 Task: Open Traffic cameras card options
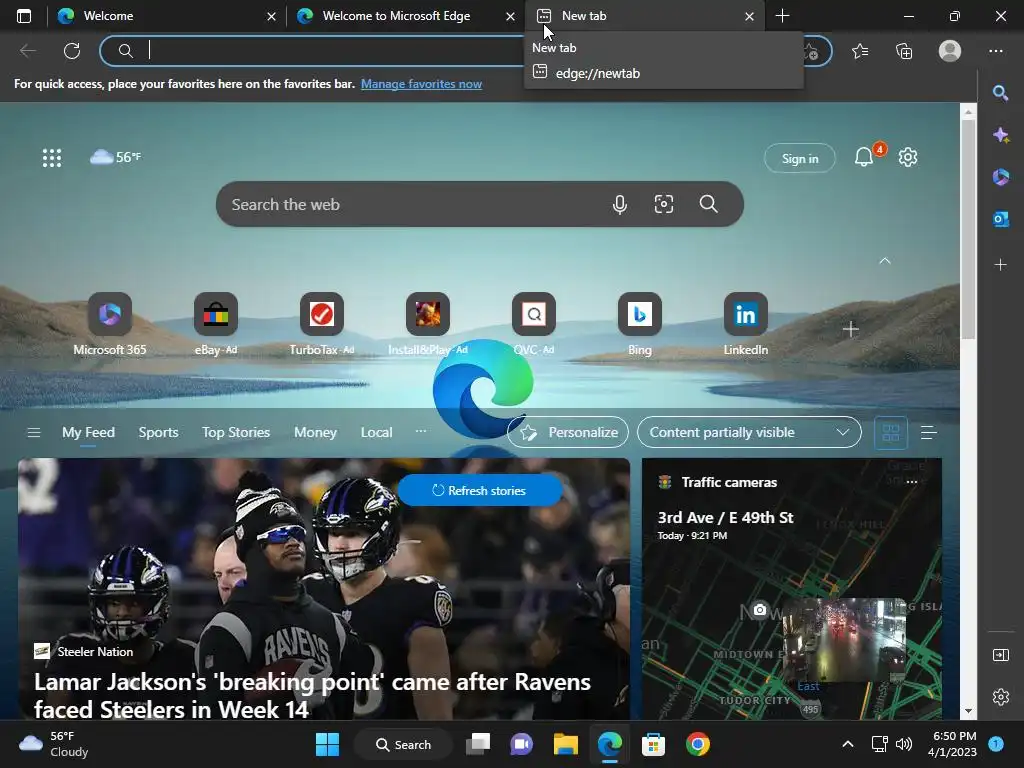tap(912, 482)
